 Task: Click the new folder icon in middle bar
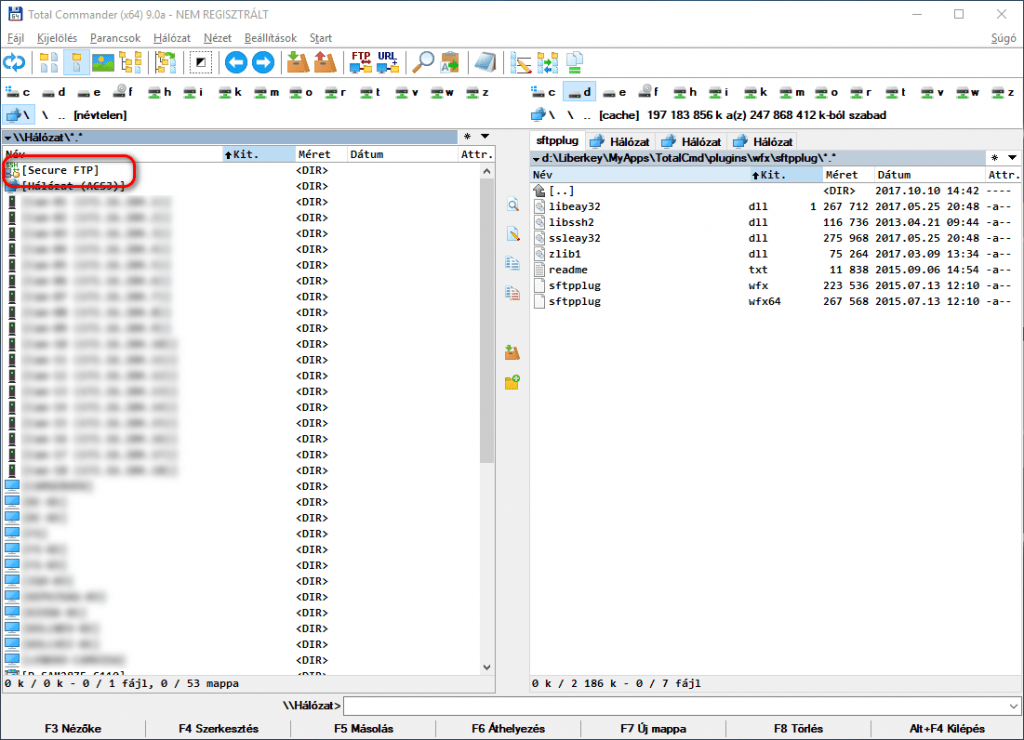point(513,382)
